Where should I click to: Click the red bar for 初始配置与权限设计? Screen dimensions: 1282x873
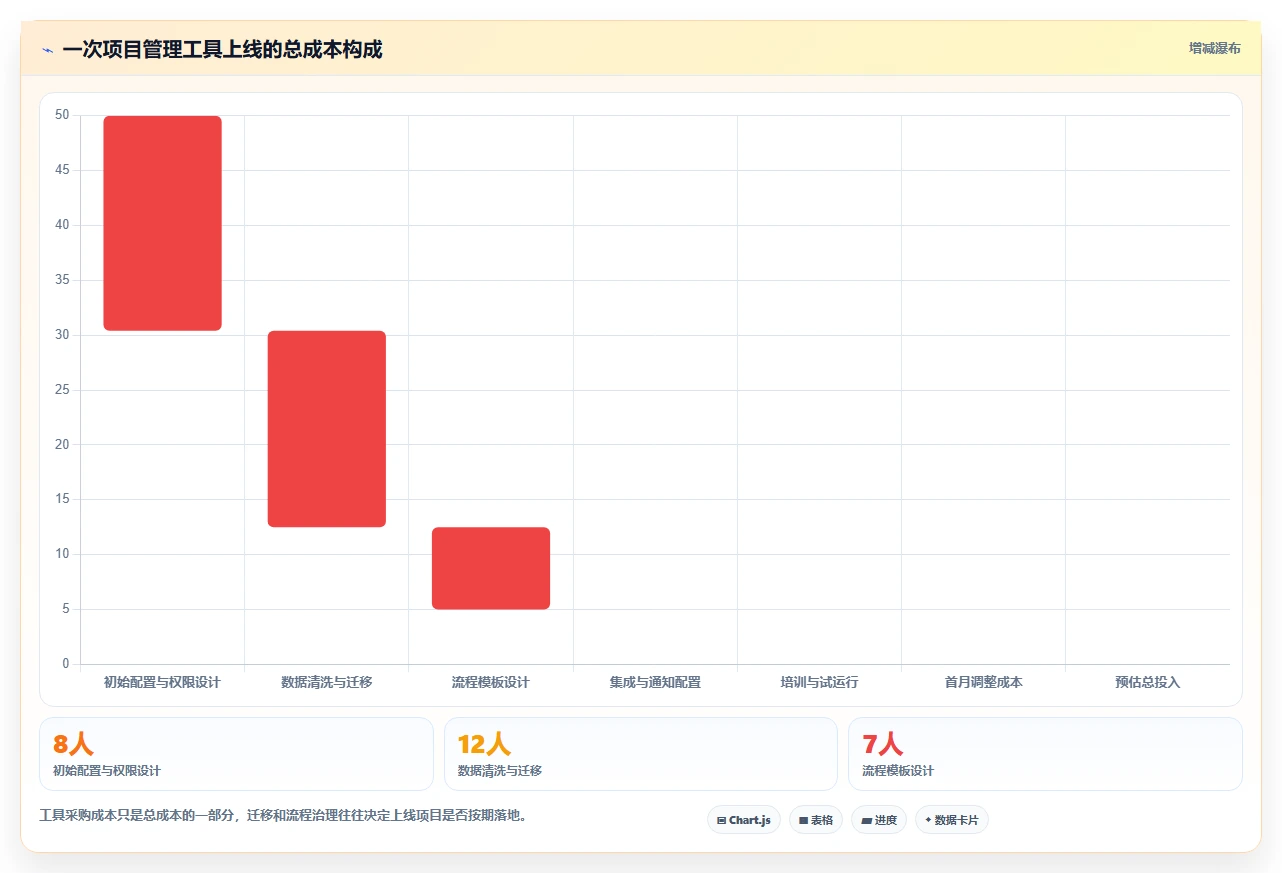point(162,223)
